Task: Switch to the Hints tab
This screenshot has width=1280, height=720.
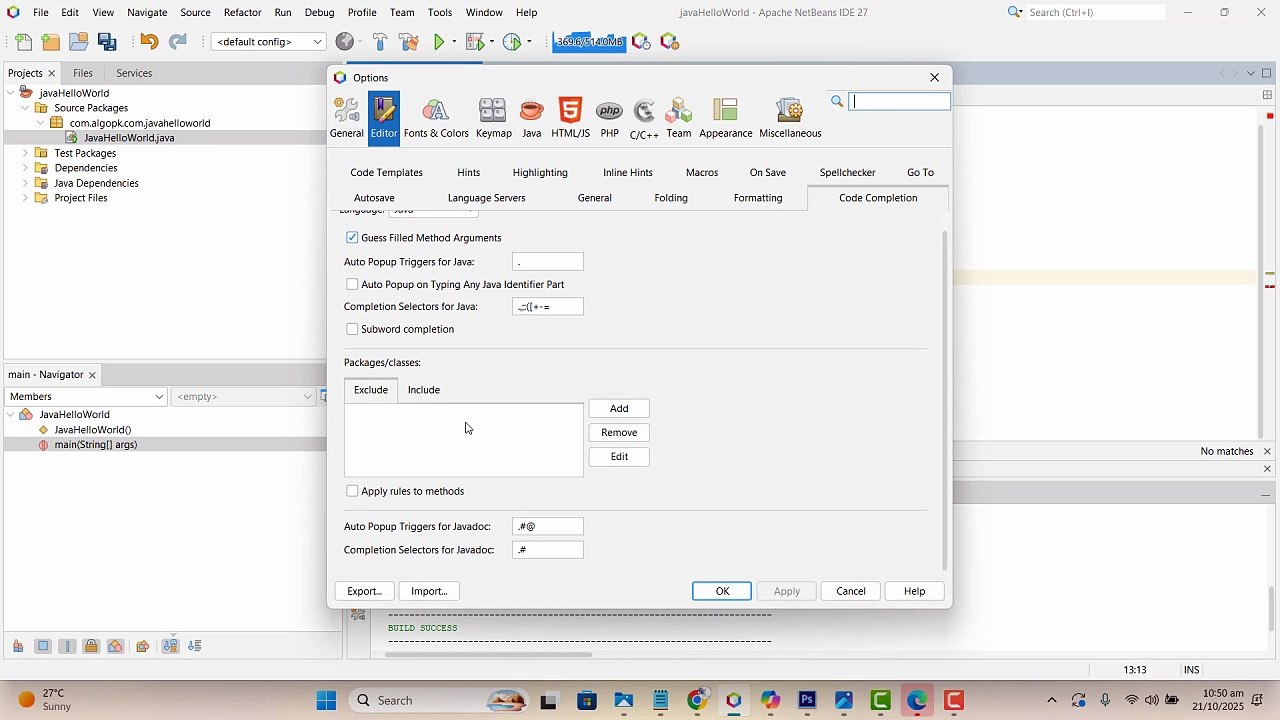Action: click(x=469, y=173)
